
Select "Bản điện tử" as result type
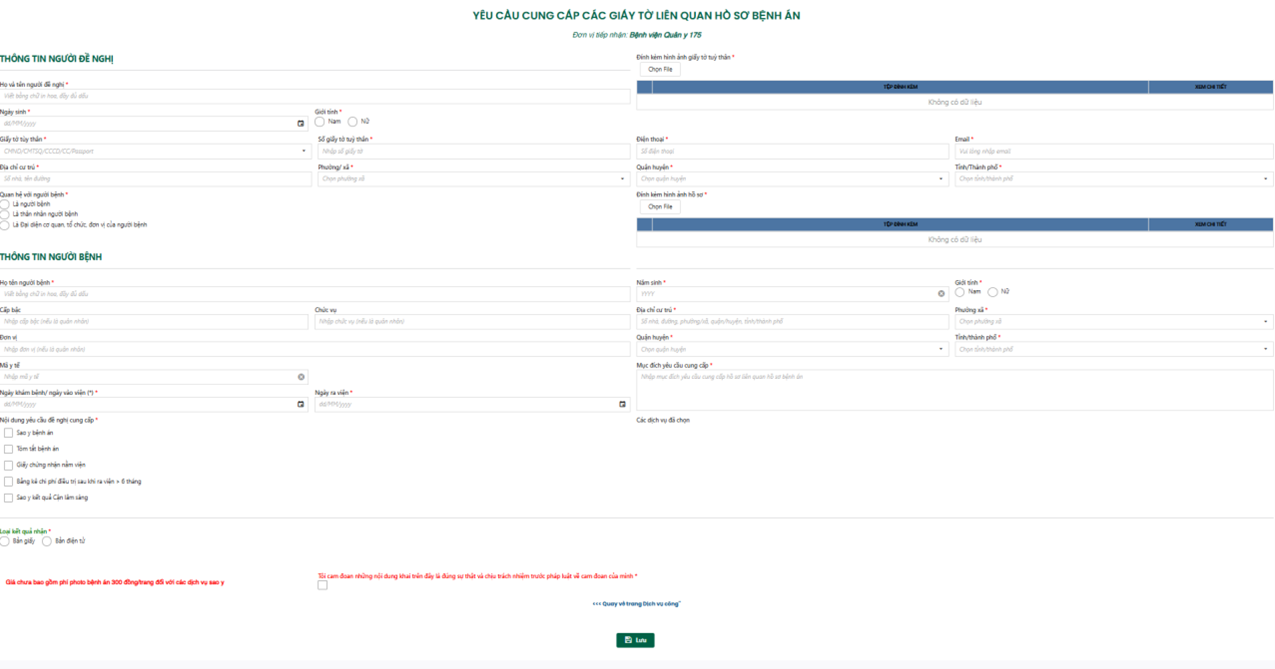click(47, 541)
